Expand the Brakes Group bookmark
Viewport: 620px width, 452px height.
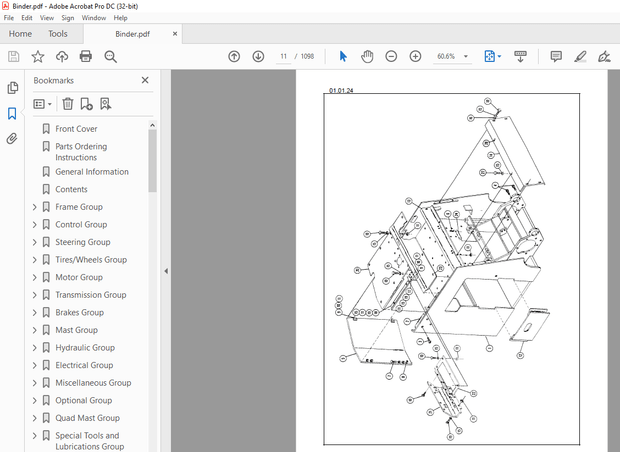coord(35,312)
